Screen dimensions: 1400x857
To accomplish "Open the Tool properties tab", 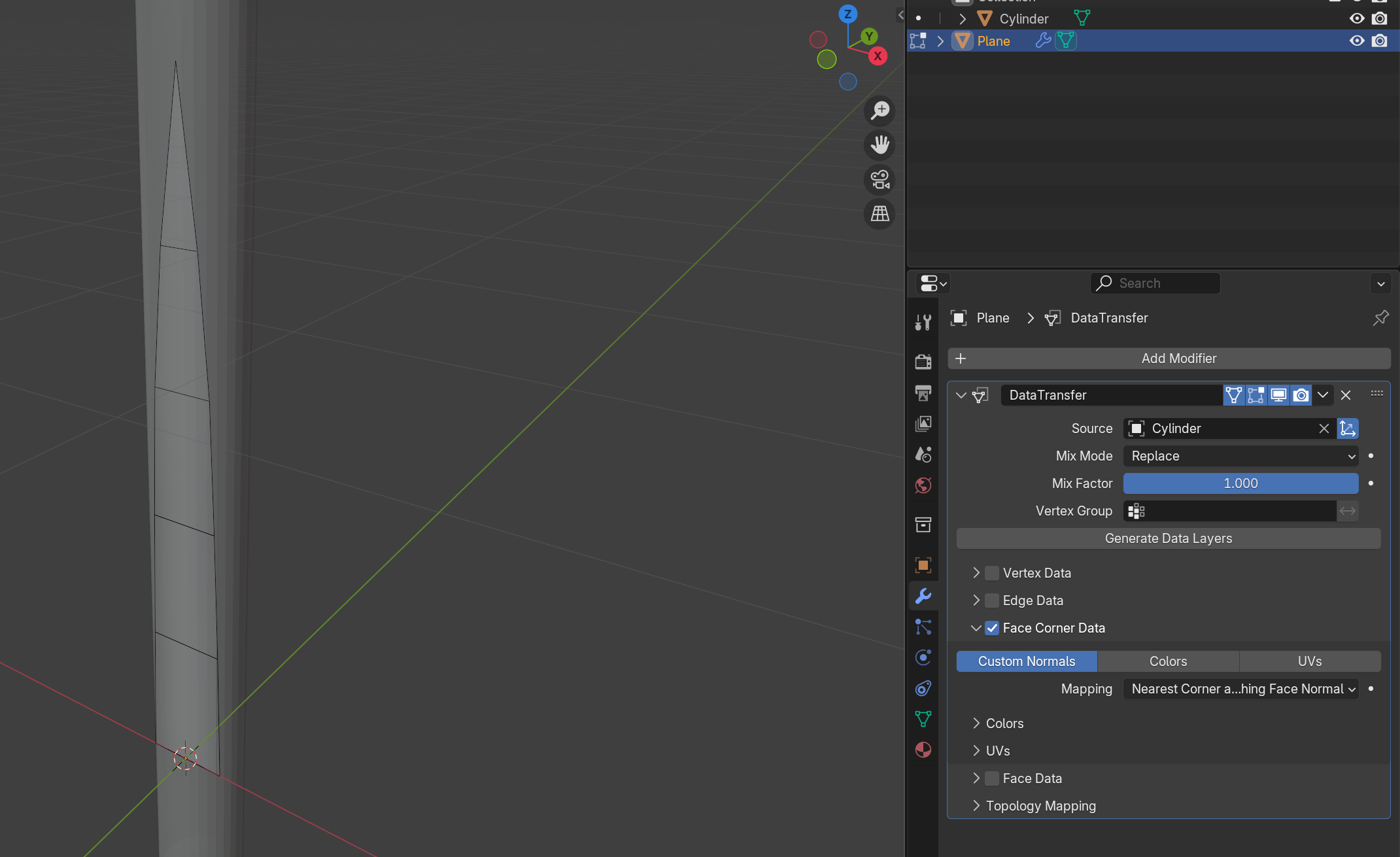I will (x=923, y=322).
